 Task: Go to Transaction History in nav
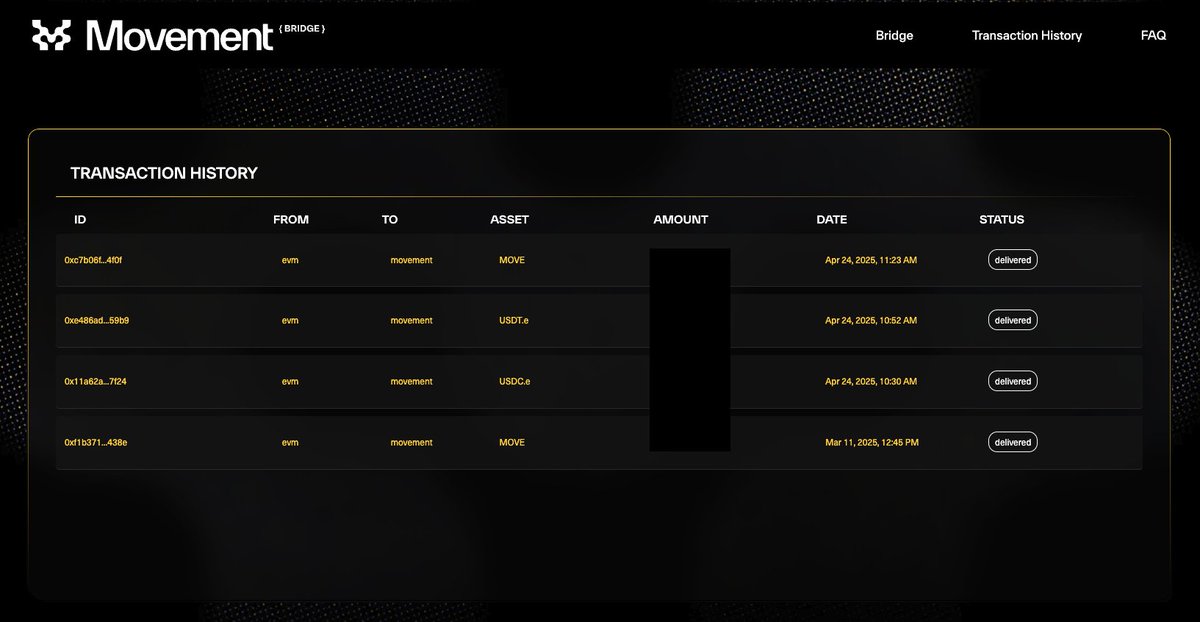pyautogui.click(x=1027, y=35)
